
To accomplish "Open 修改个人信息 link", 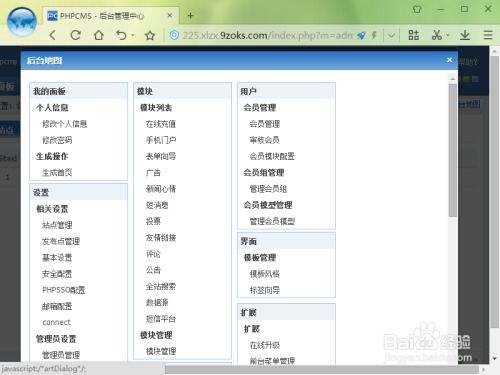I will tap(64, 124).
